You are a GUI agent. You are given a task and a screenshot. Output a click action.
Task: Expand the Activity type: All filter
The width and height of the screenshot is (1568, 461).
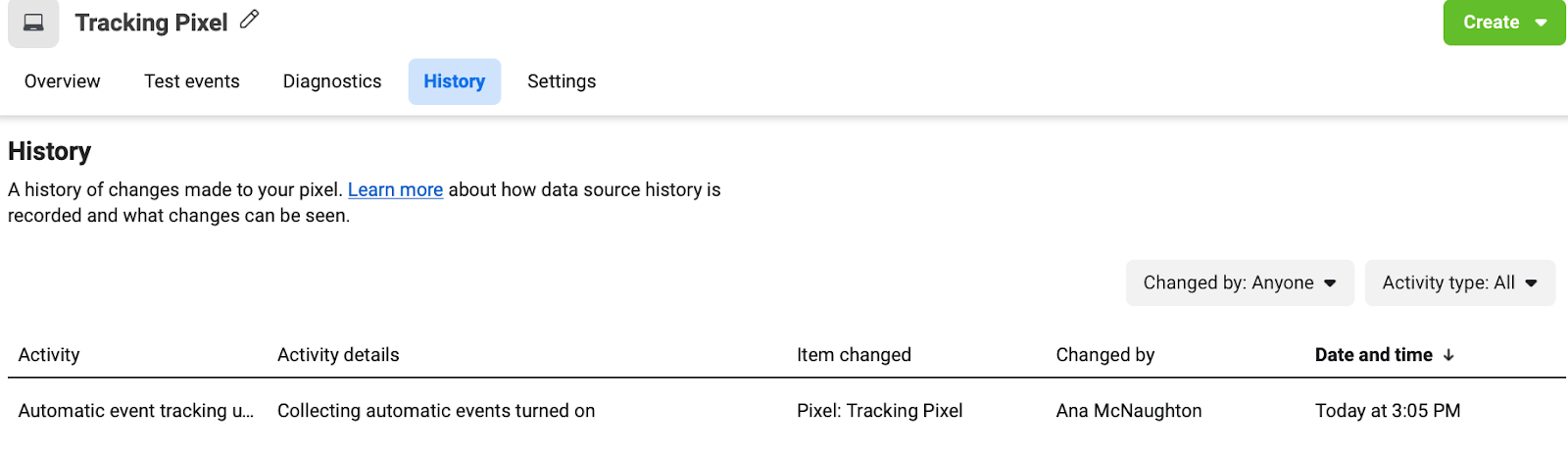coord(1459,282)
